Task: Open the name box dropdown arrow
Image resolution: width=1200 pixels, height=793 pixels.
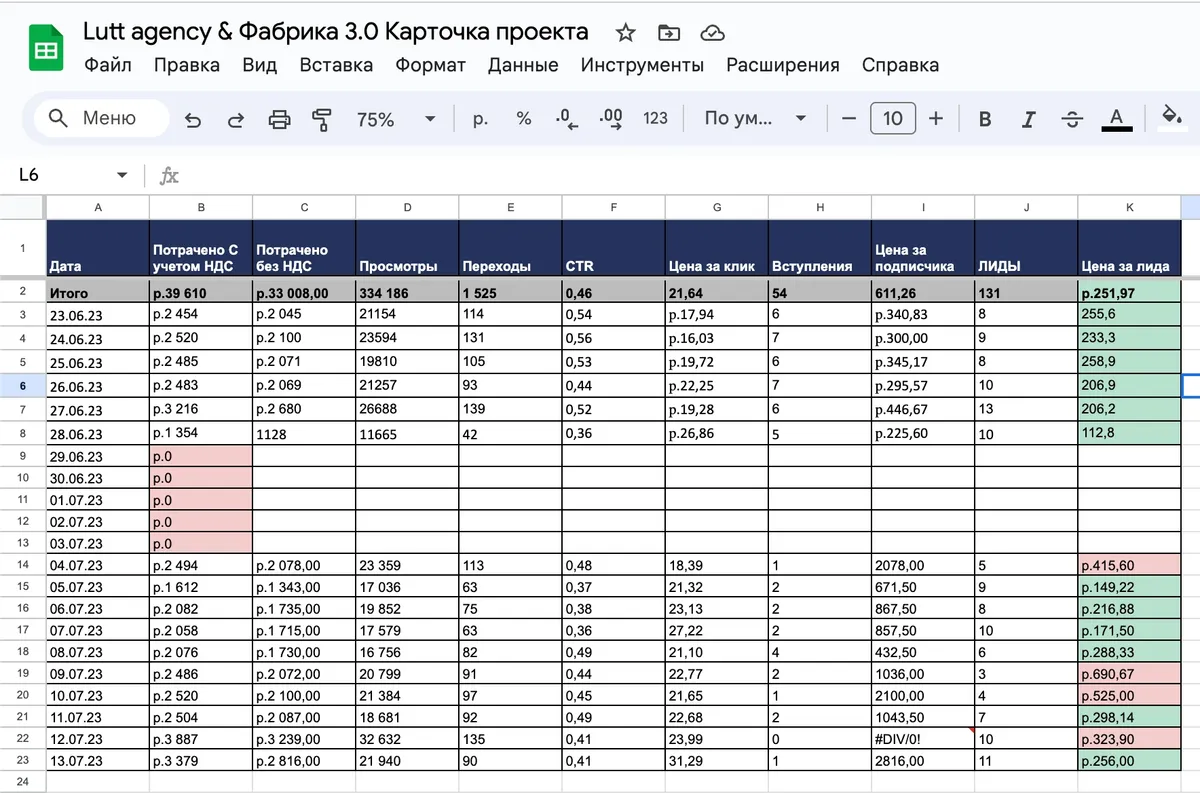Action: pyautogui.click(x=122, y=175)
